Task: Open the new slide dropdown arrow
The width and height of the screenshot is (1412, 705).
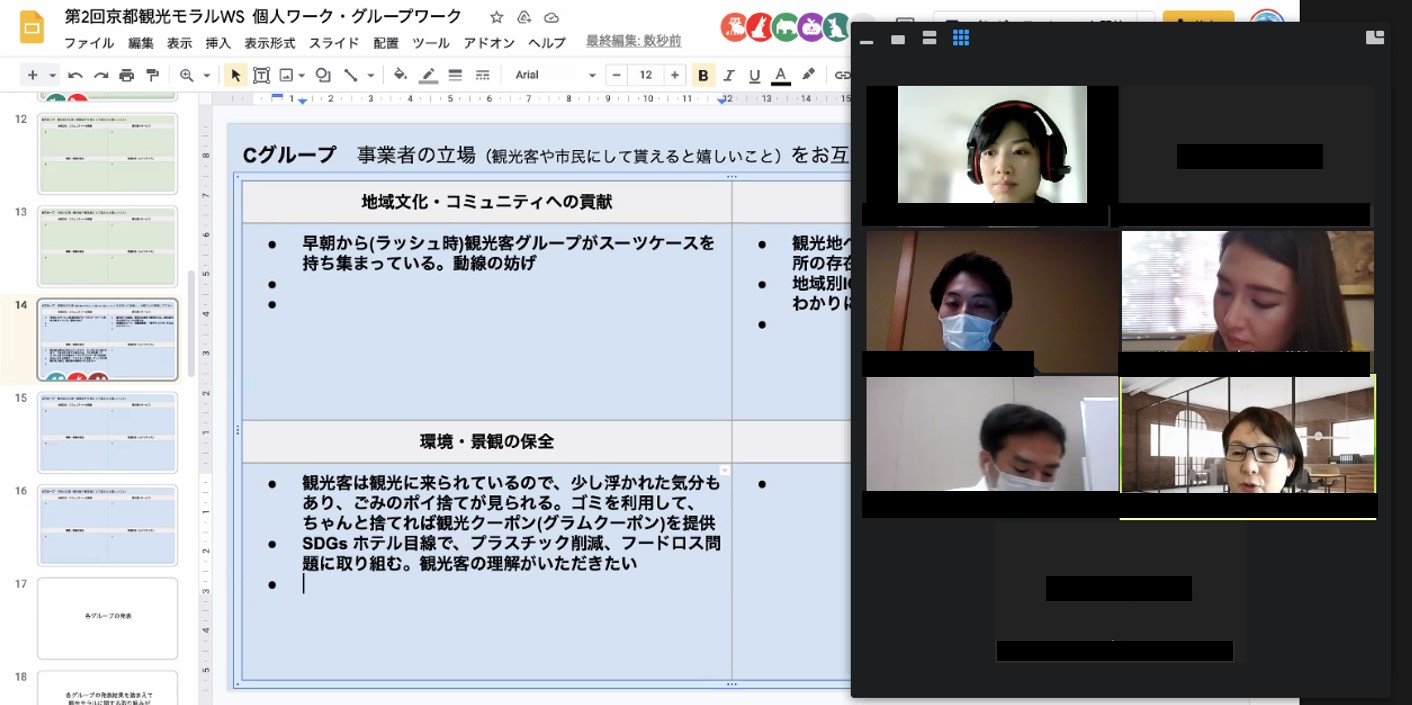Action: 53,75
